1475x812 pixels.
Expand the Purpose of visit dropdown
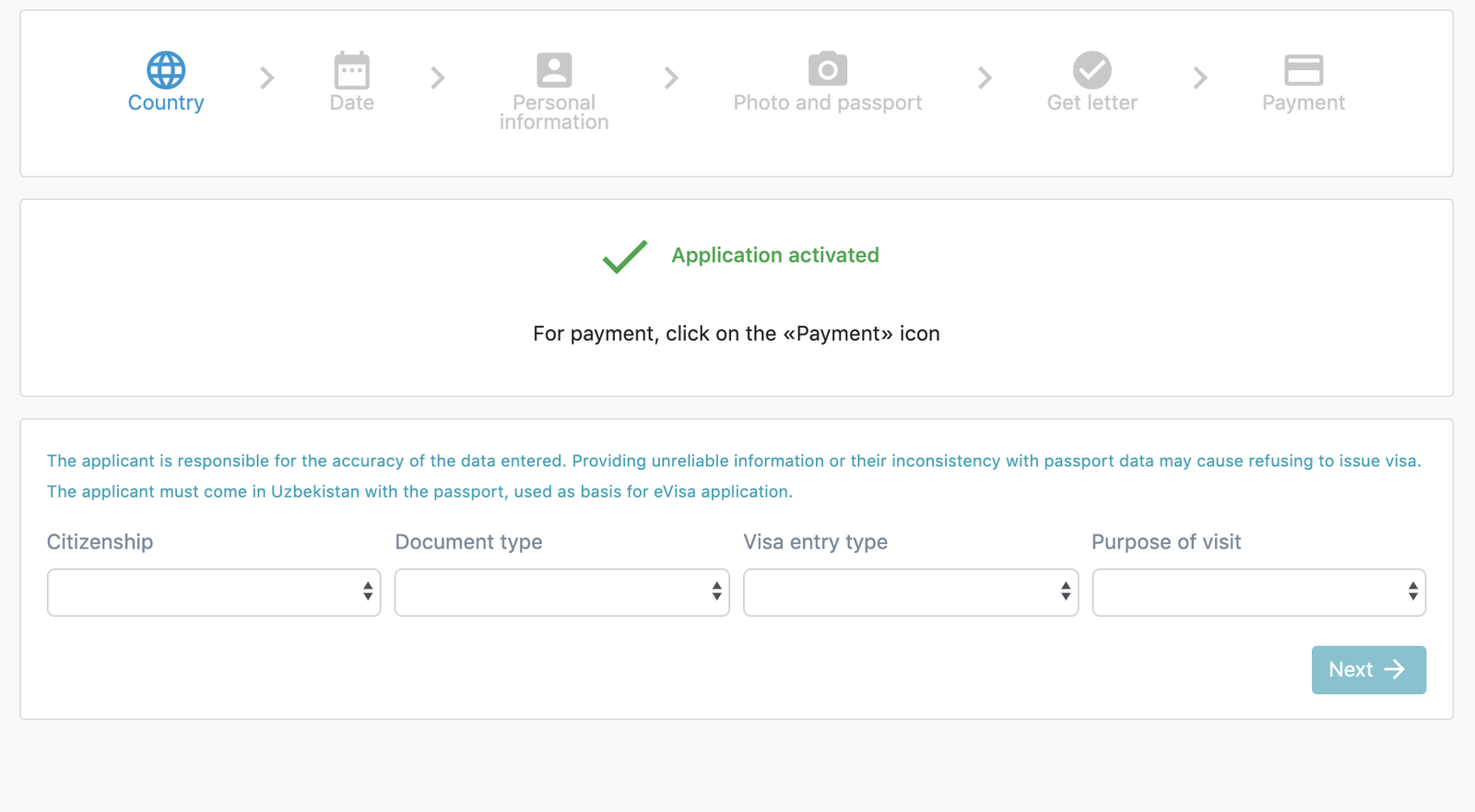1258,593
